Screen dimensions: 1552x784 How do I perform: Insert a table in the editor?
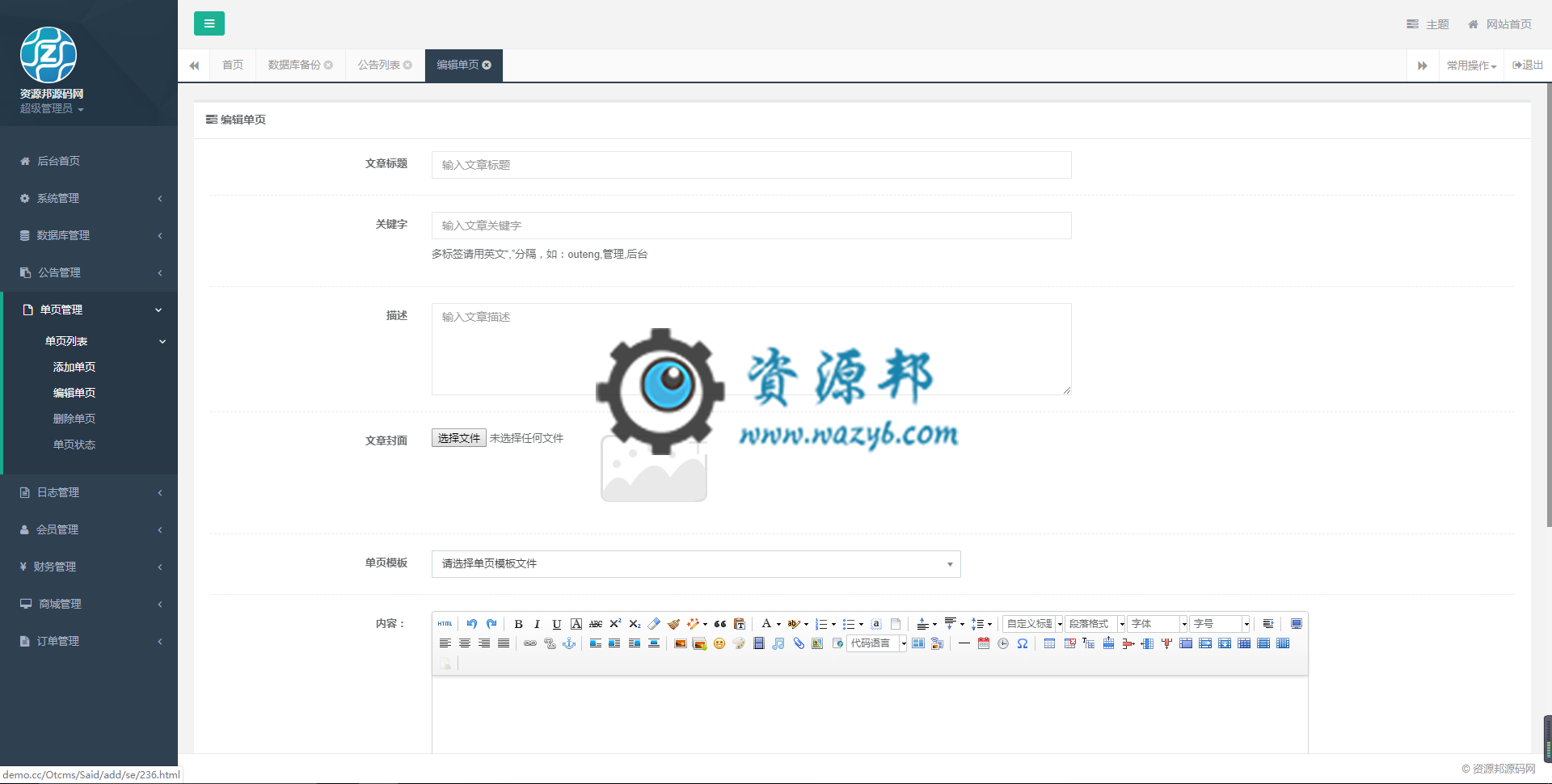click(x=1049, y=643)
